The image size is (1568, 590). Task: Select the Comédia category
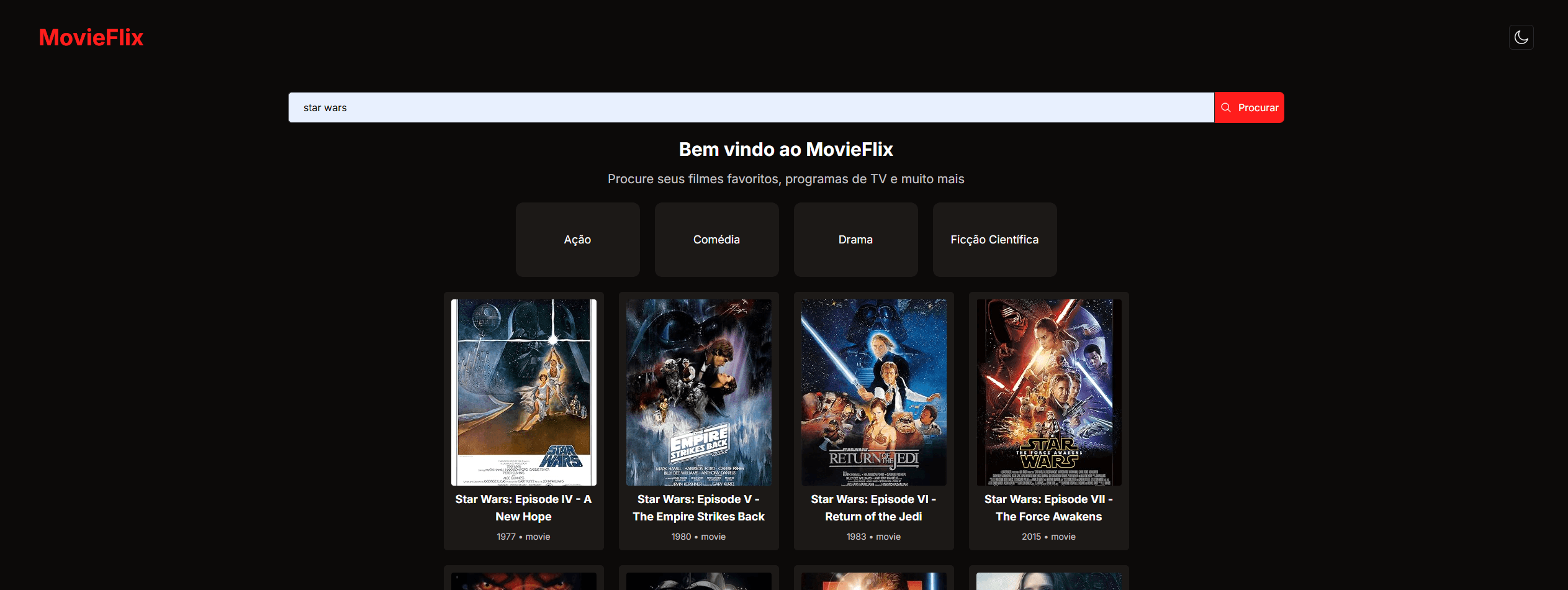point(716,239)
